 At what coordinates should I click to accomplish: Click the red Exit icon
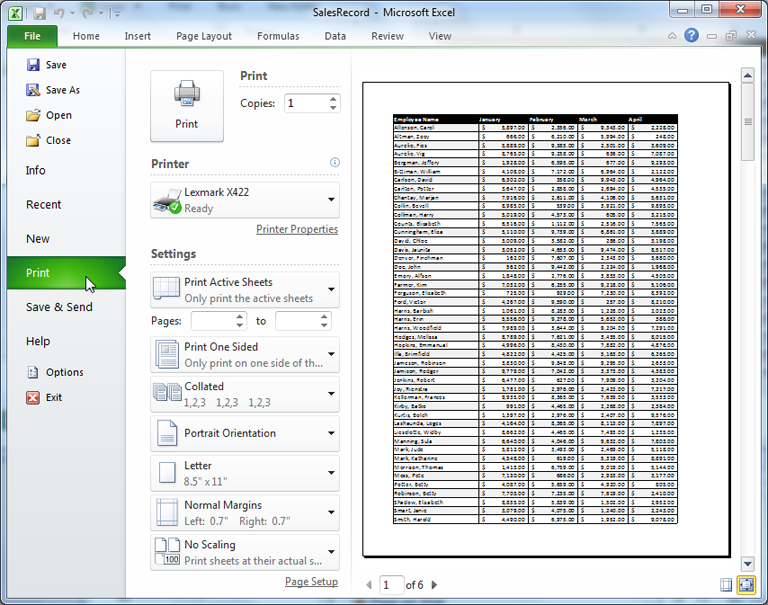tap(33, 397)
